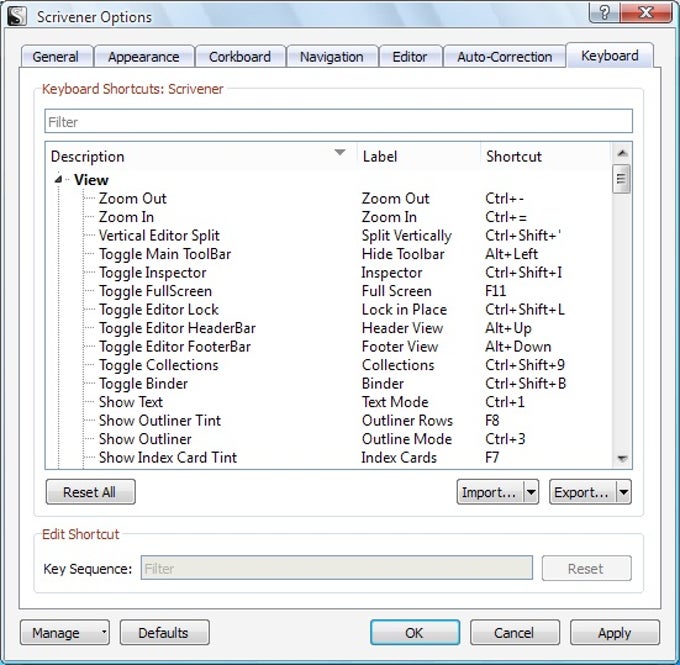The image size is (680, 665).
Task: Click the Shortcut column header
Action: tap(546, 156)
